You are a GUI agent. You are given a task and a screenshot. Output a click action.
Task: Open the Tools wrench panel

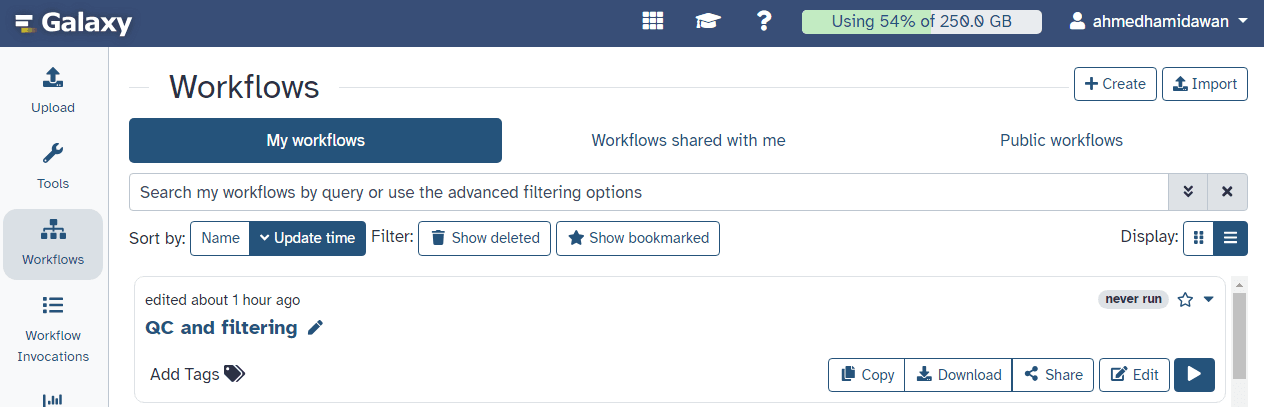tap(53, 154)
